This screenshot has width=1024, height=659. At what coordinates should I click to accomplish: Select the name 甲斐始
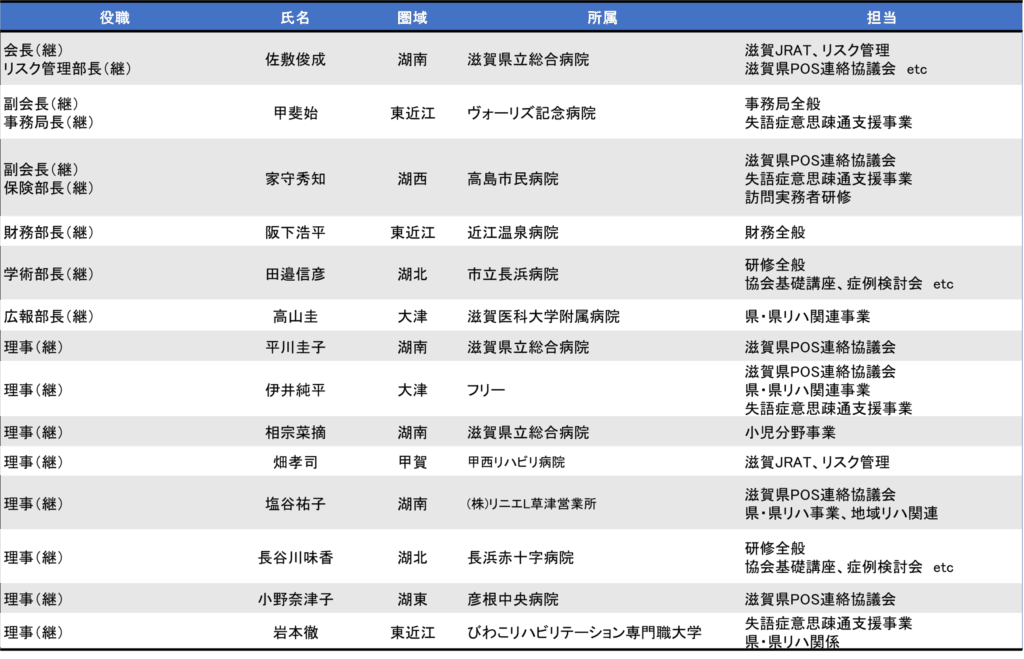[295, 113]
